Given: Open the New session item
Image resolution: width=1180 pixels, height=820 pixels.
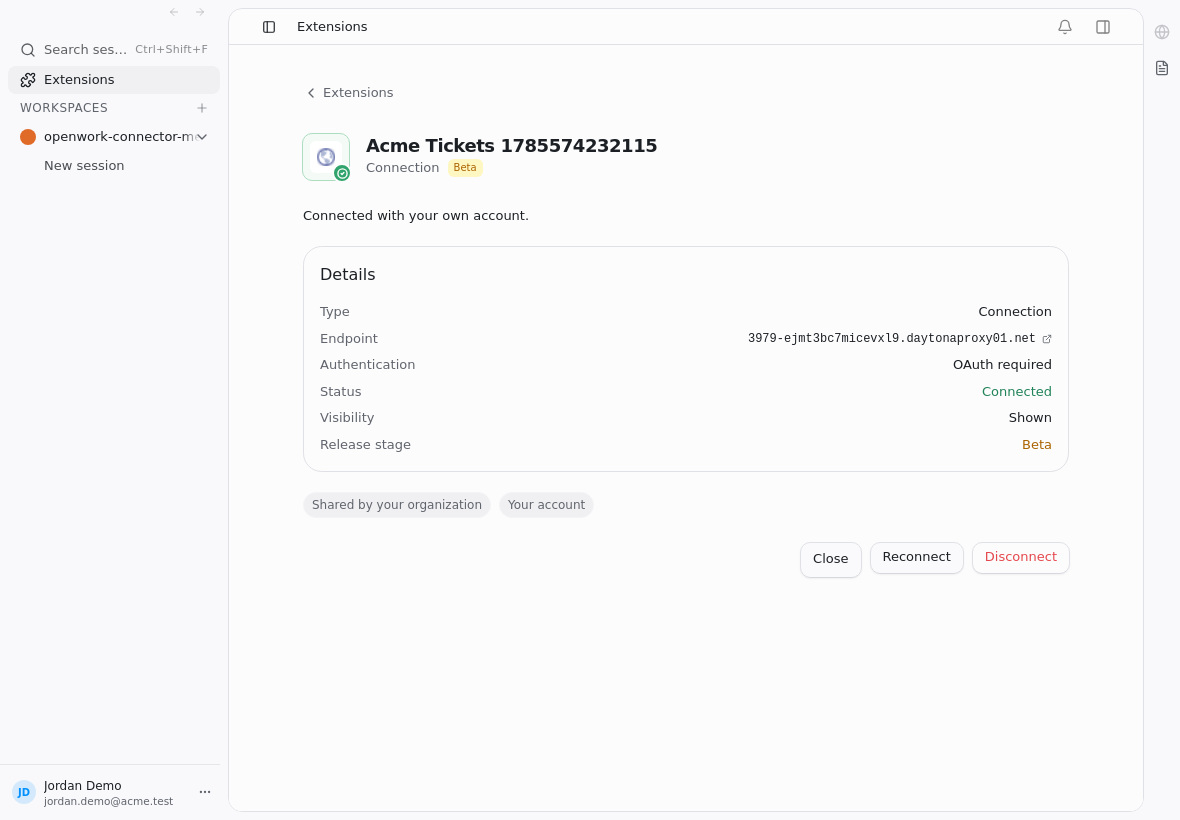Looking at the screenshot, I should pyautogui.click(x=84, y=166).
